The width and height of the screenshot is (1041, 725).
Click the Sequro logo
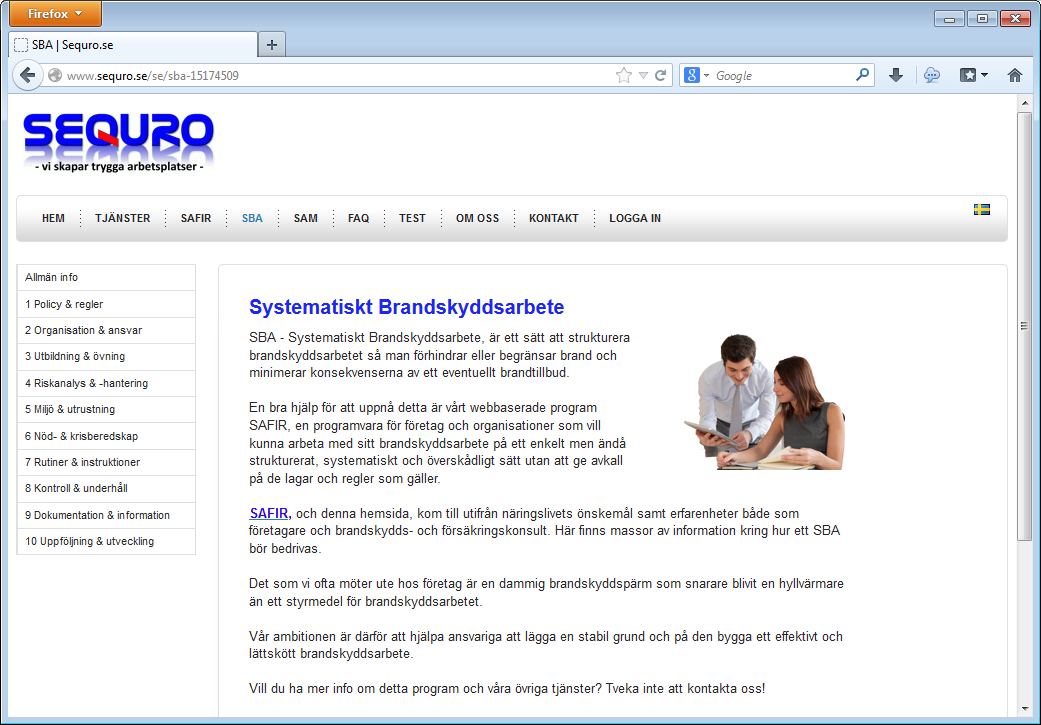tap(119, 143)
